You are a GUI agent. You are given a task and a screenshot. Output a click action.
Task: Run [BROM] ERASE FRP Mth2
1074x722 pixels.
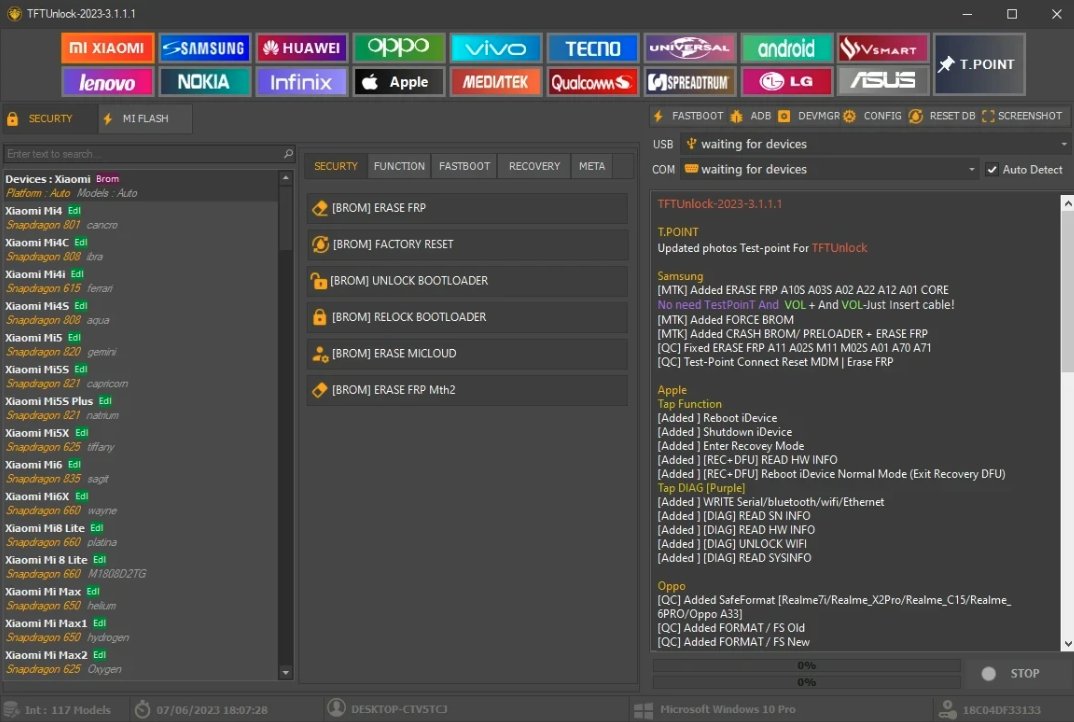(x=467, y=389)
